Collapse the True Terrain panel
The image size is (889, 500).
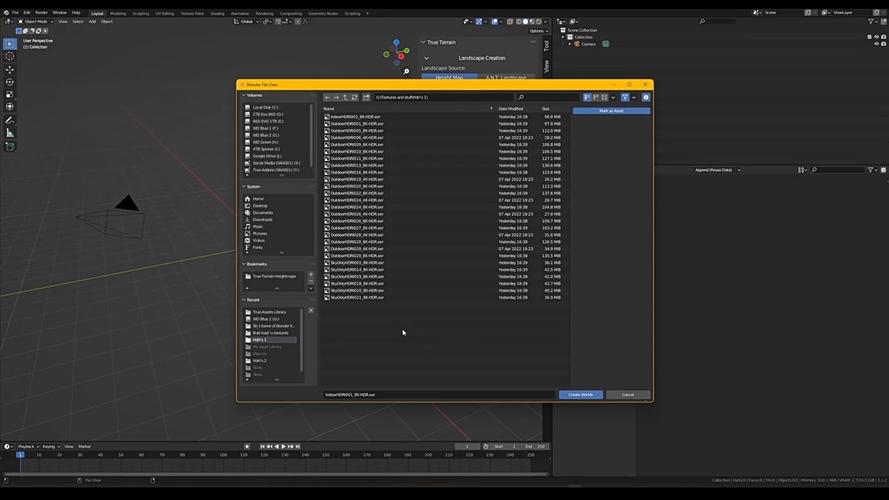click(x=423, y=43)
